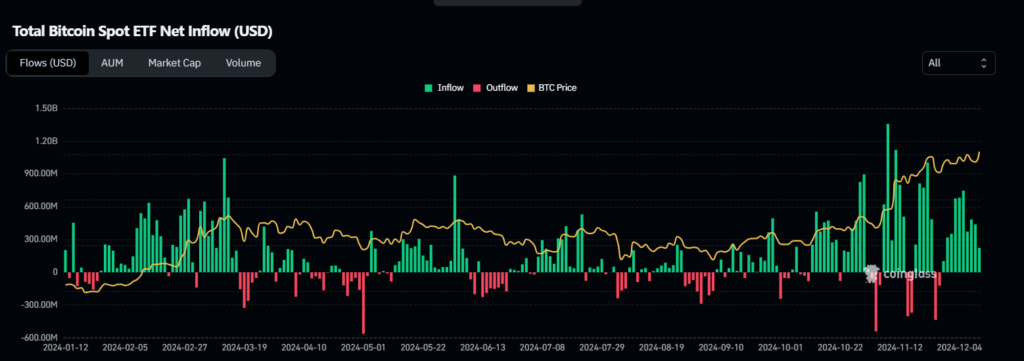Switch to the Flows (USD) tab
The image size is (1024, 361).
48,63
